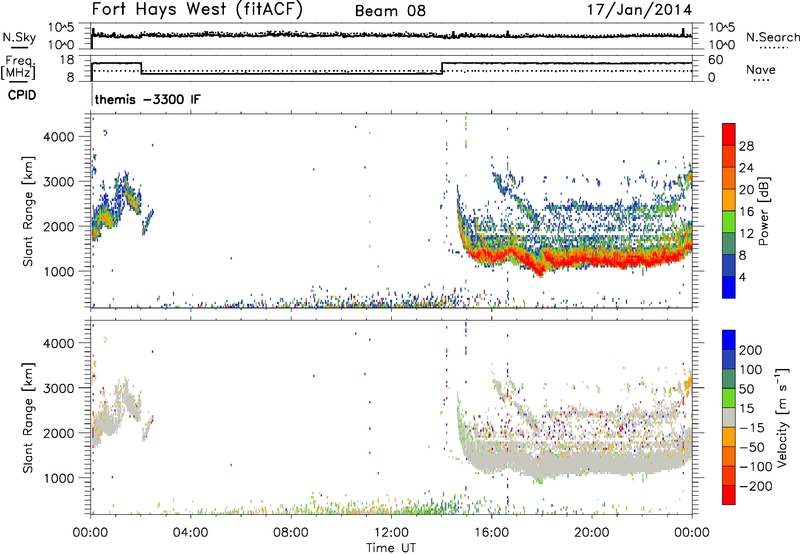This screenshot has height=554, width=800.
Task: Click the 'Nave' legend label
Action: [761, 69]
